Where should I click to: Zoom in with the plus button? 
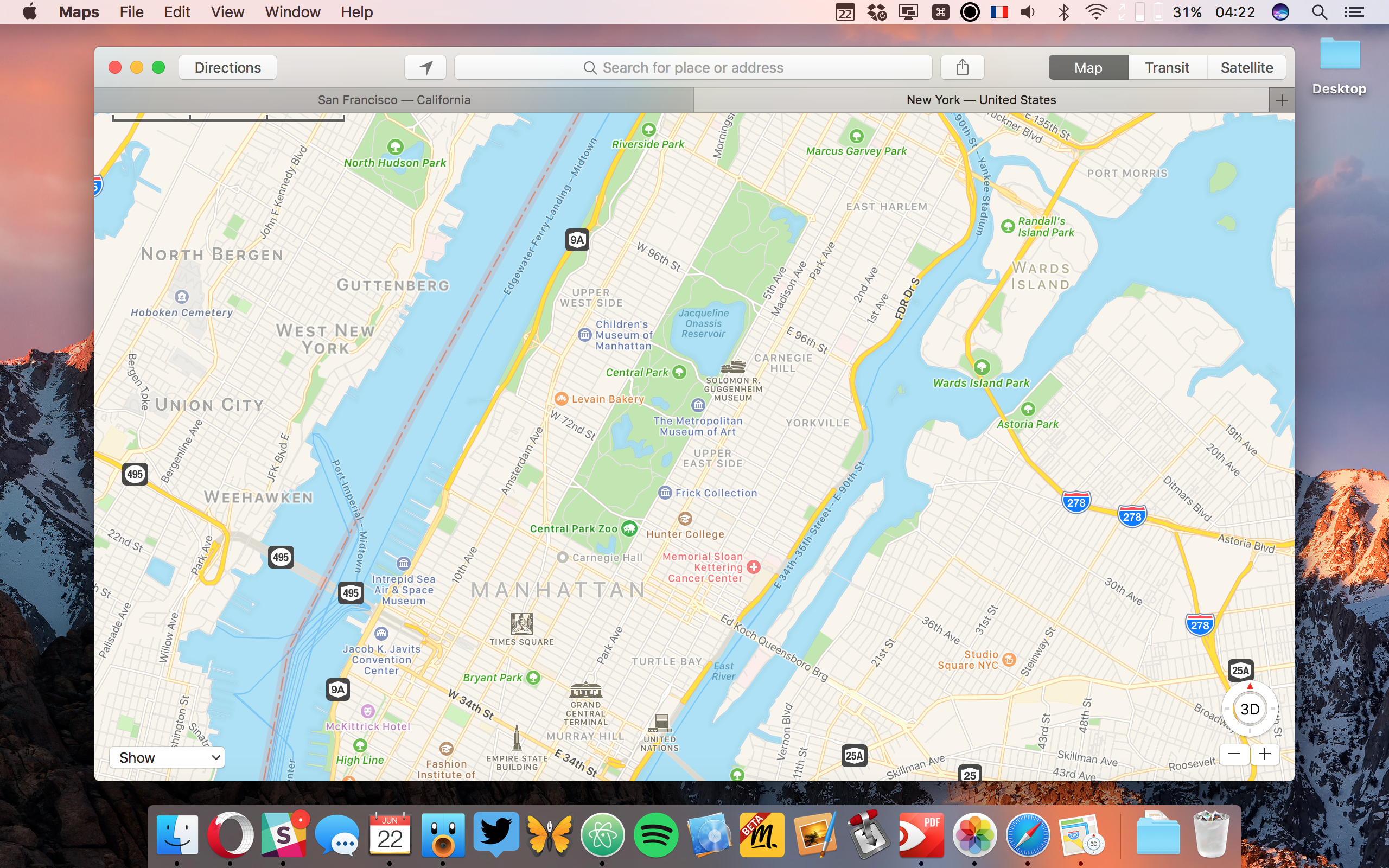(1264, 754)
